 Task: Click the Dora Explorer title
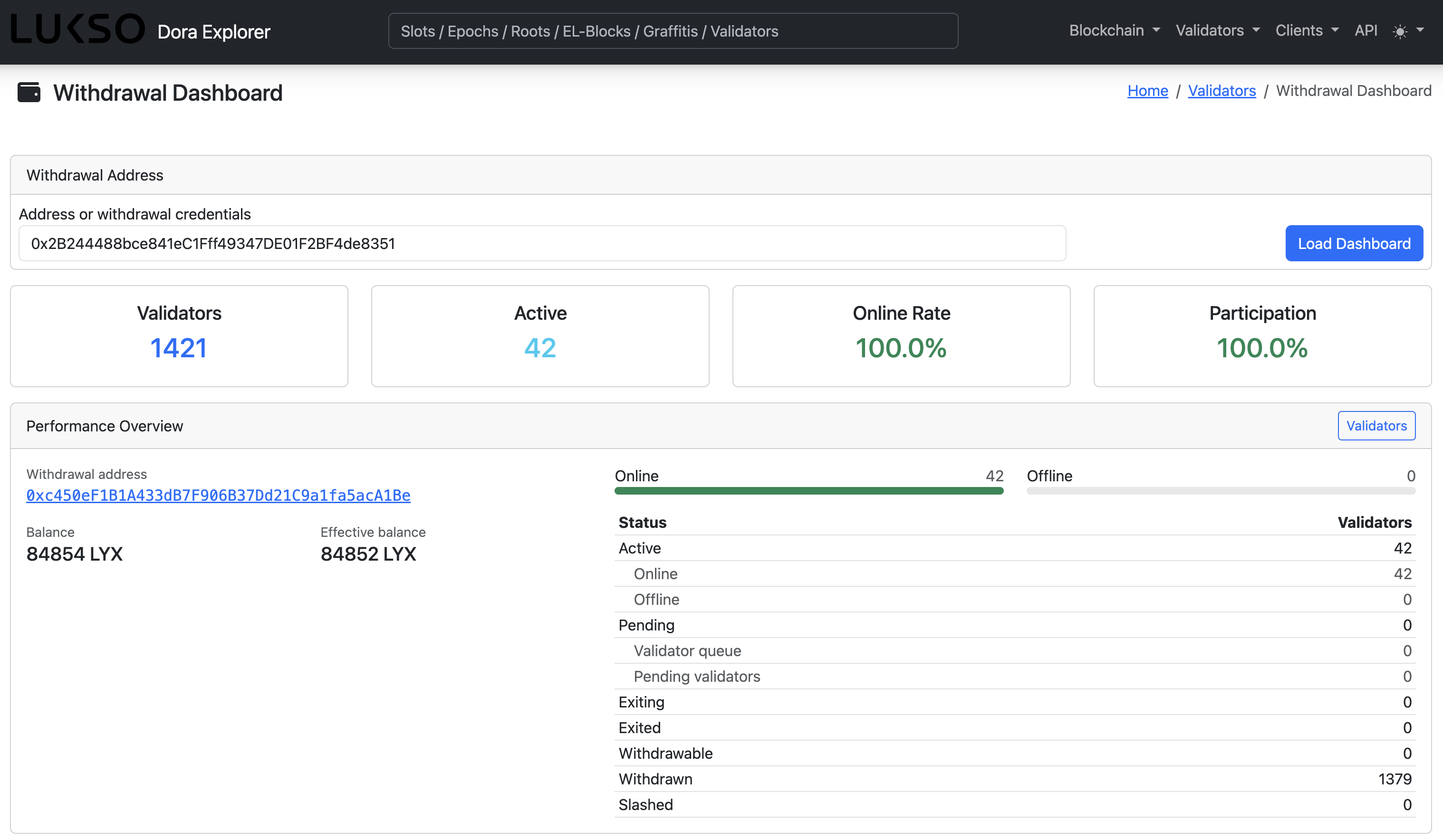pyautogui.click(x=213, y=31)
